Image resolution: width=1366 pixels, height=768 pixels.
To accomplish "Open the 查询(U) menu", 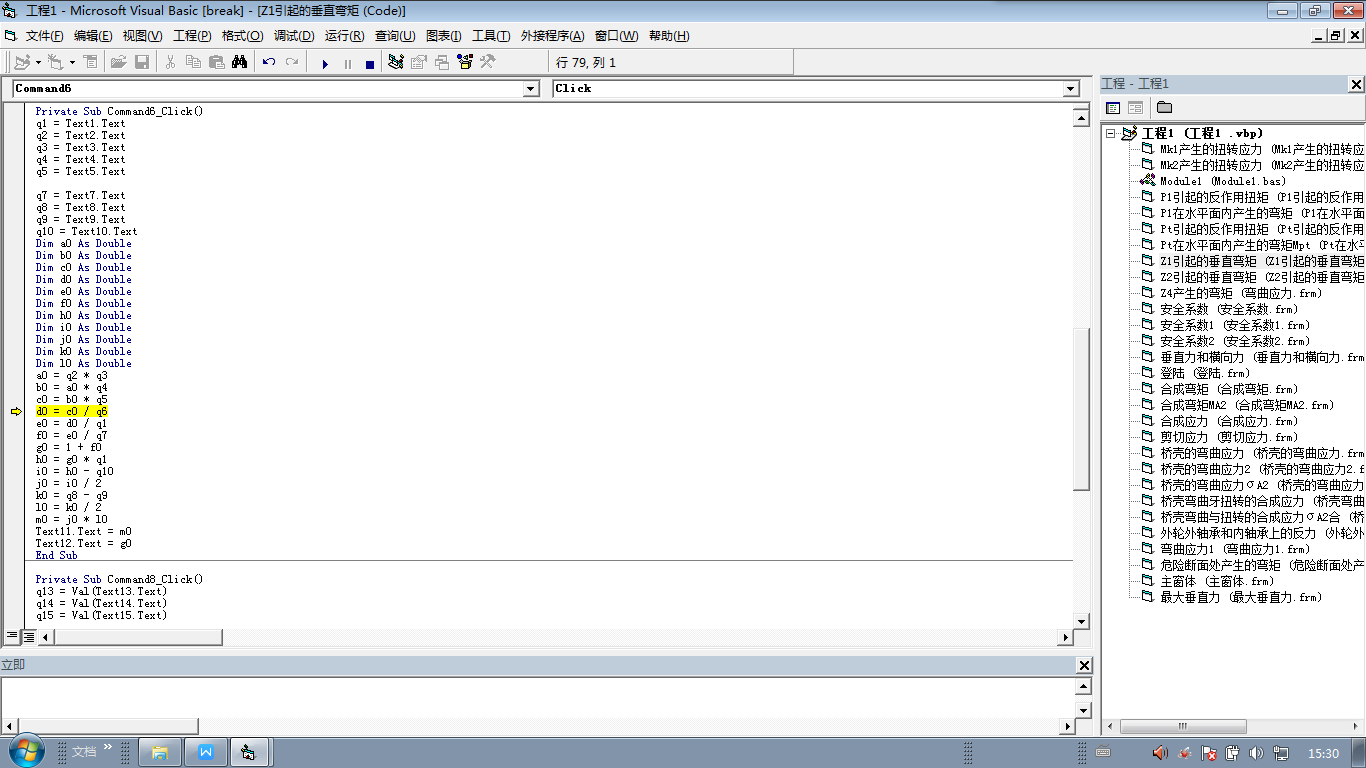I will (x=395, y=36).
